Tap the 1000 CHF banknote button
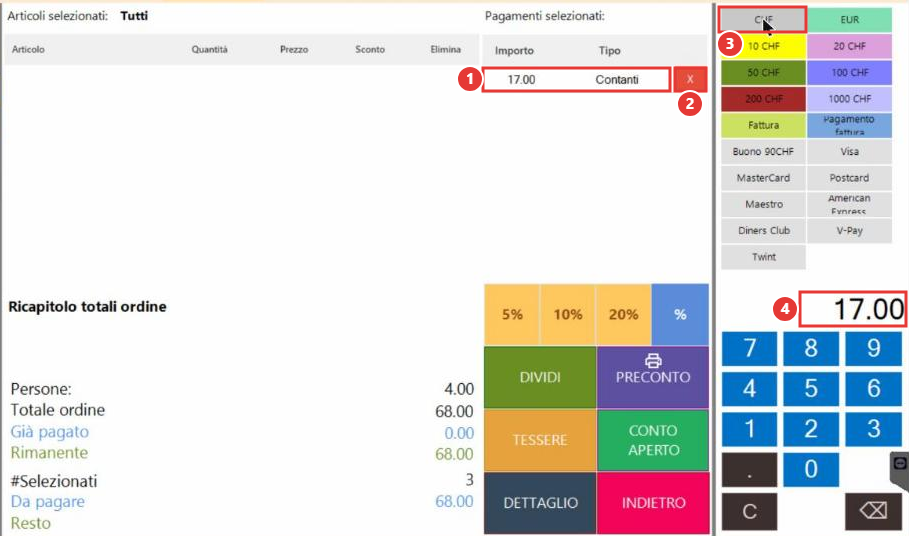The image size is (909, 536). pos(849,99)
